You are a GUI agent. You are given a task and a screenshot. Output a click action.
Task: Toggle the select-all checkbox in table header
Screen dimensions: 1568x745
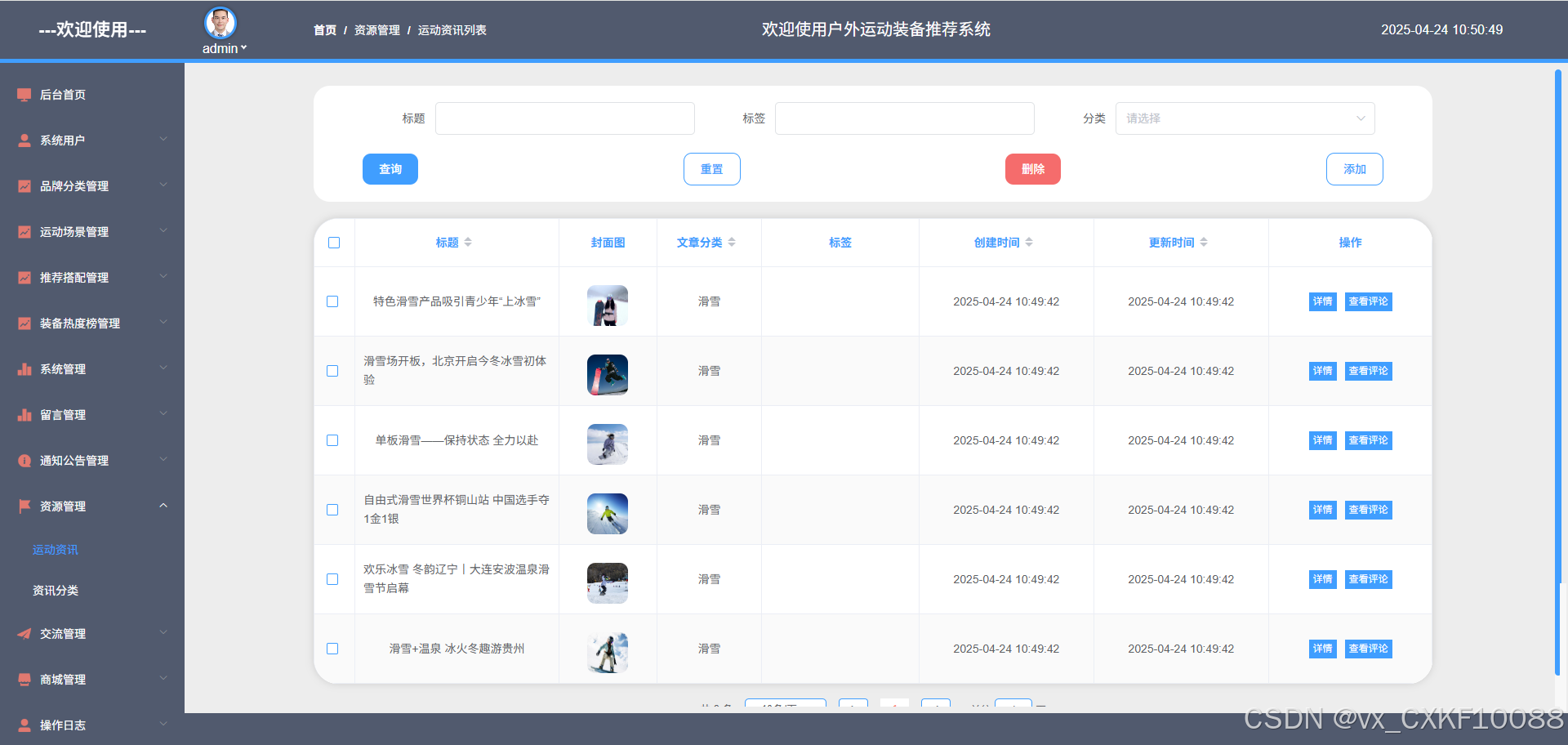point(334,243)
